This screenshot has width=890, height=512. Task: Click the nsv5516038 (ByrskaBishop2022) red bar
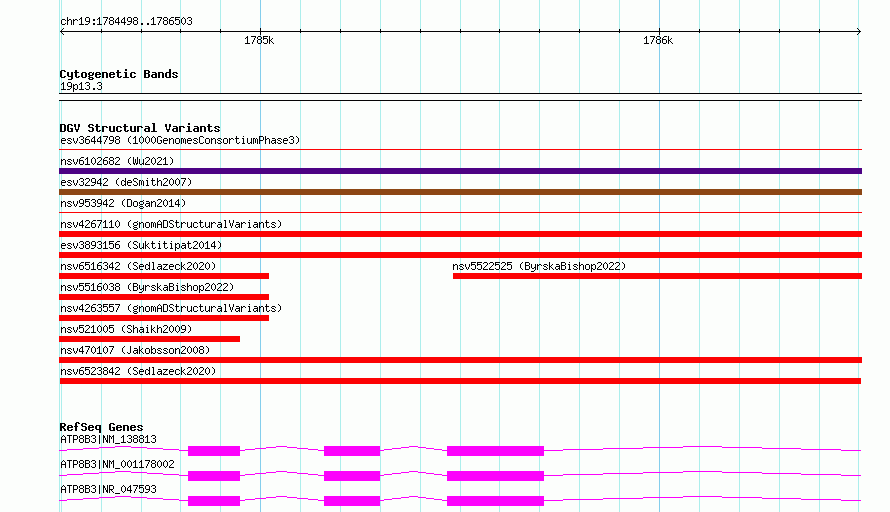(164, 297)
